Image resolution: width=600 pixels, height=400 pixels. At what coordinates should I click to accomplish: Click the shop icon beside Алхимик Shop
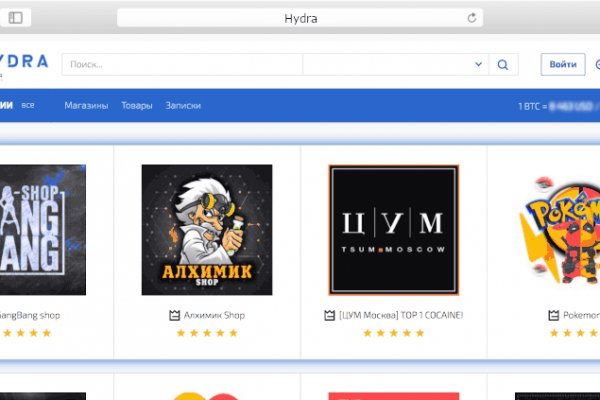click(x=174, y=315)
